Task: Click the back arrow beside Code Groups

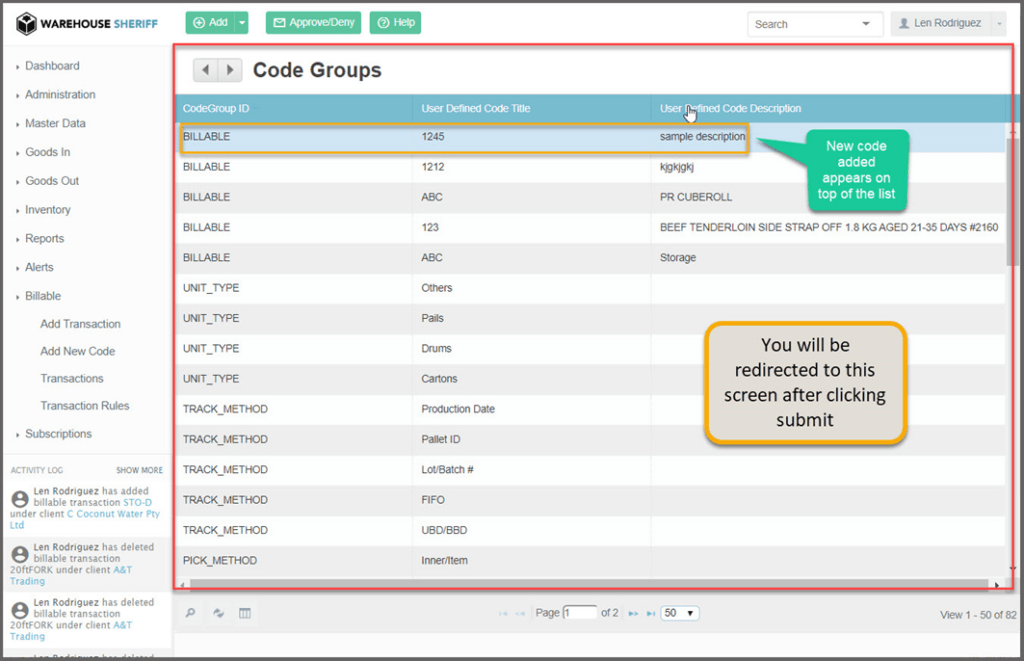Action: pyautogui.click(x=205, y=70)
